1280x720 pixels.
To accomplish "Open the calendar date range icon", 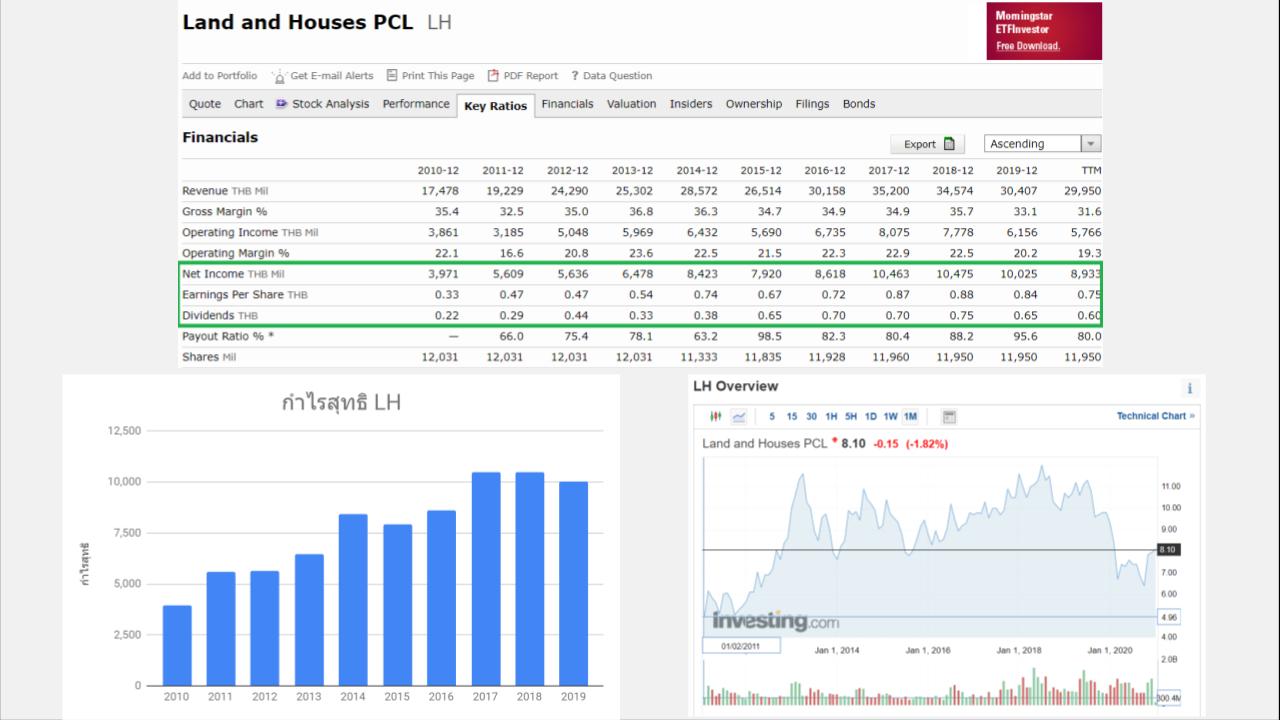I will point(949,416).
